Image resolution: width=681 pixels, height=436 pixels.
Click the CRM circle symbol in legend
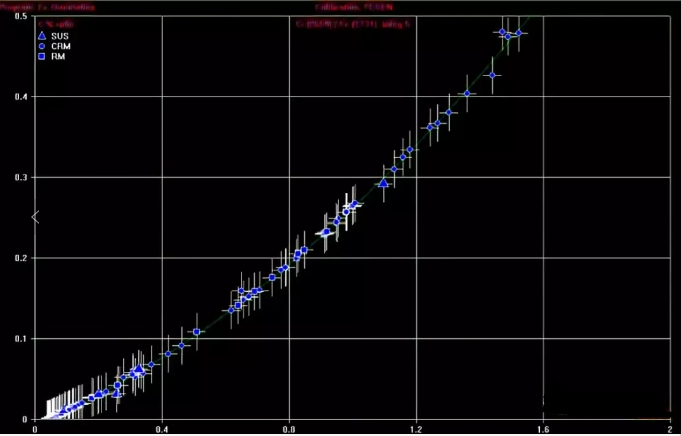[42, 47]
